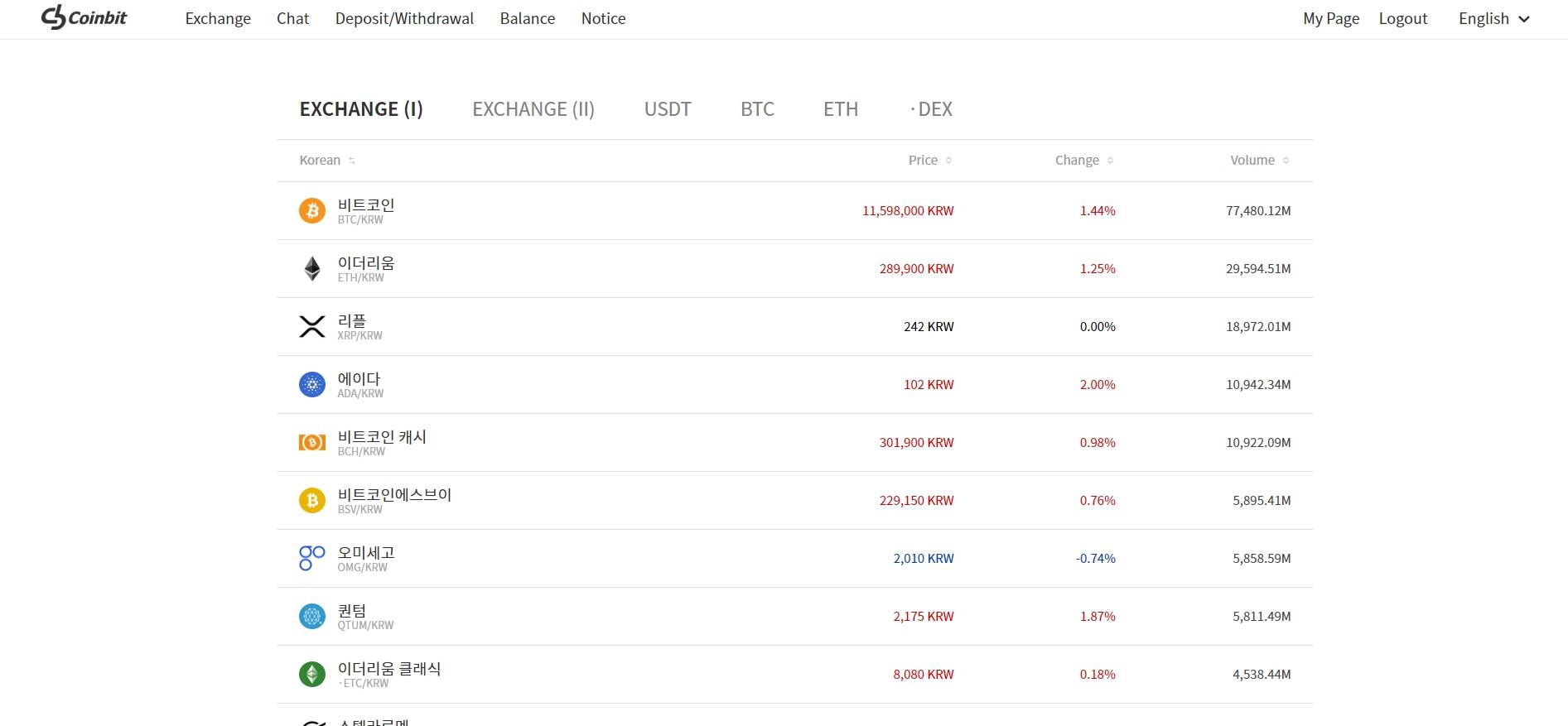Click price 11,598,000 KRW
The image size is (1568, 726).
coord(908,211)
